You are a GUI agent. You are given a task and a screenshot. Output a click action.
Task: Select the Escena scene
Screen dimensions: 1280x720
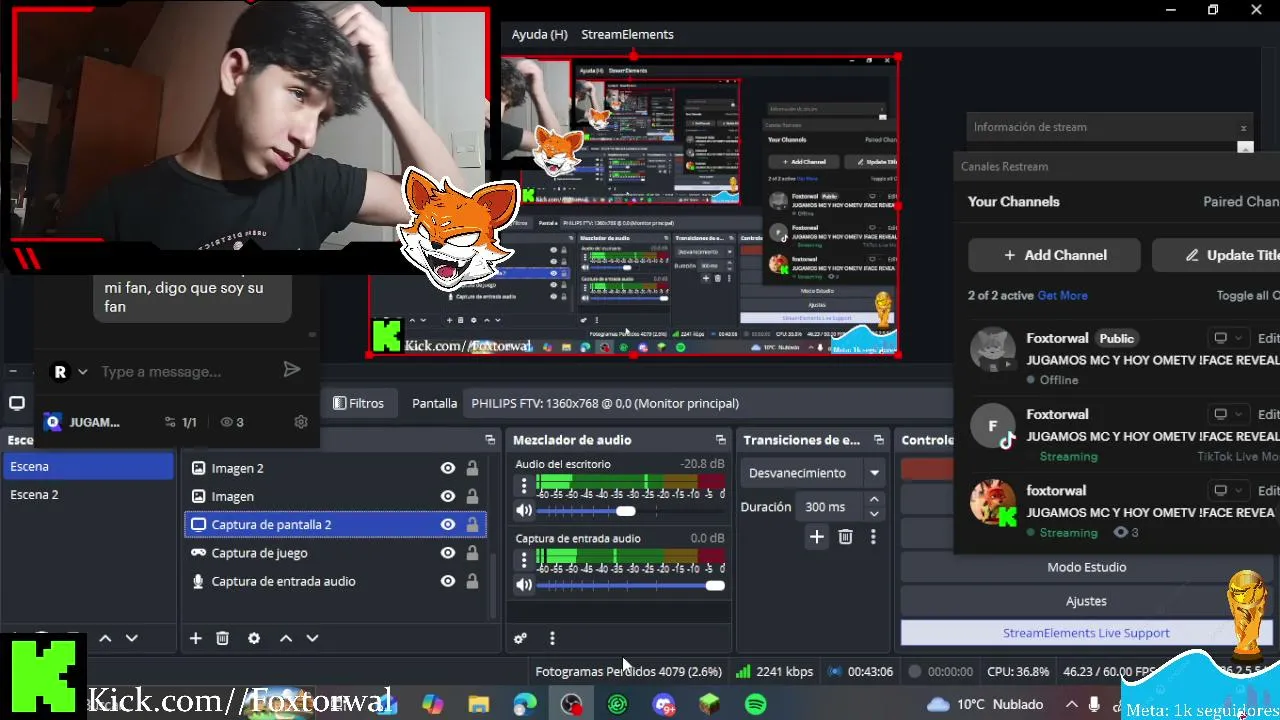tap(88, 466)
